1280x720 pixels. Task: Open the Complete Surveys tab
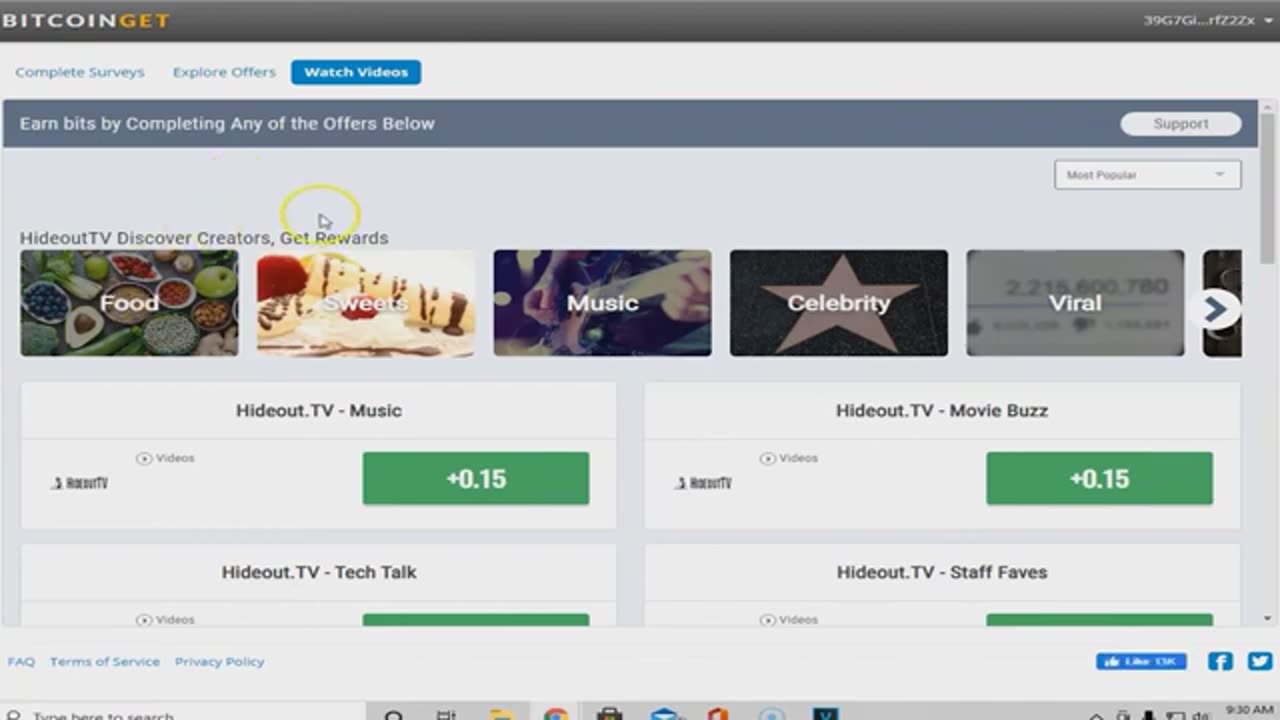coord(80,72)
